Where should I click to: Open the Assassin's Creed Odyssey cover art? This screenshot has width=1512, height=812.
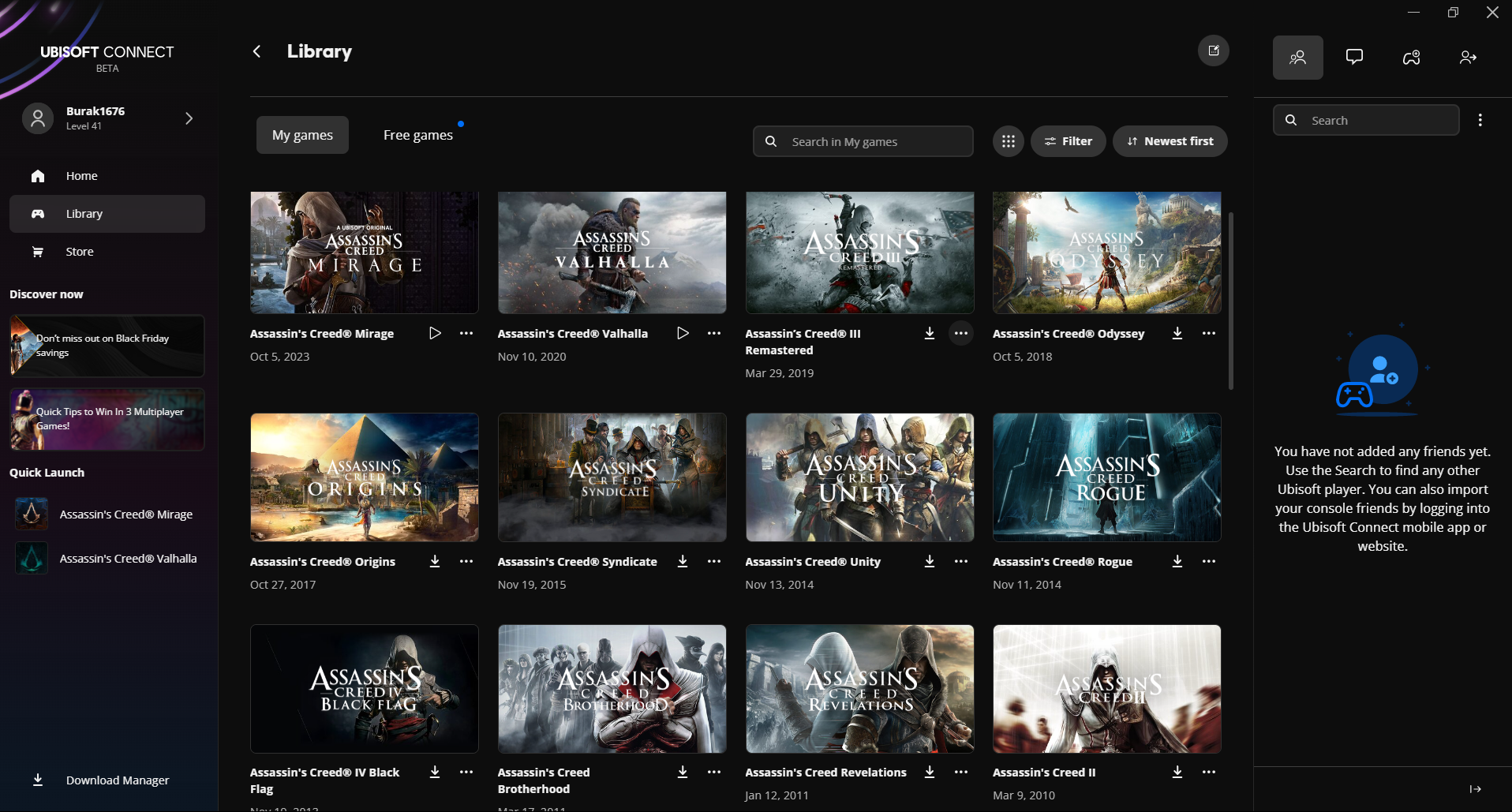[x=1107, y=253]
